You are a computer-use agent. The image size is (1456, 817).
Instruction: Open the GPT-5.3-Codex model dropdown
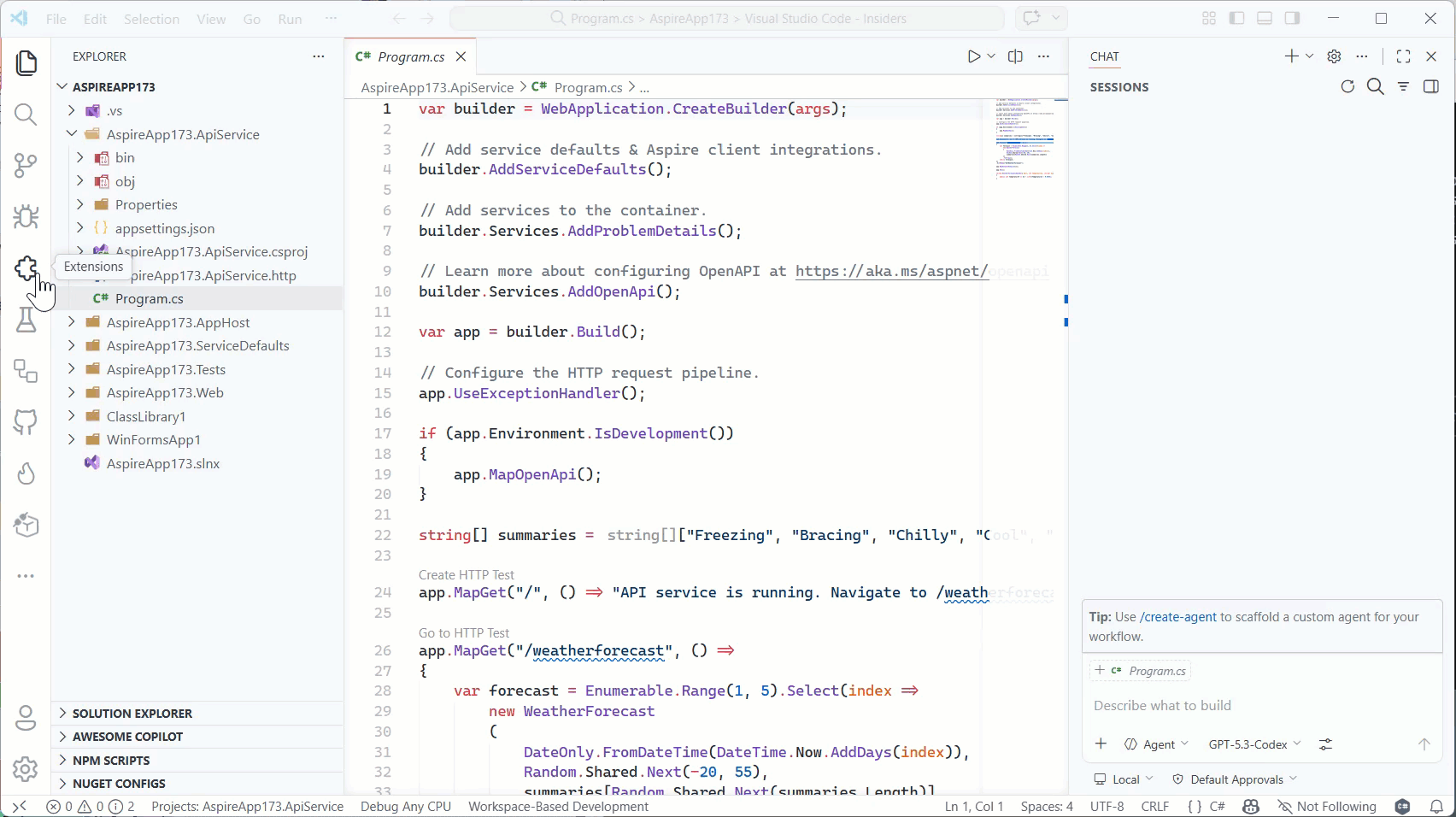click(x=1253, y=744)
